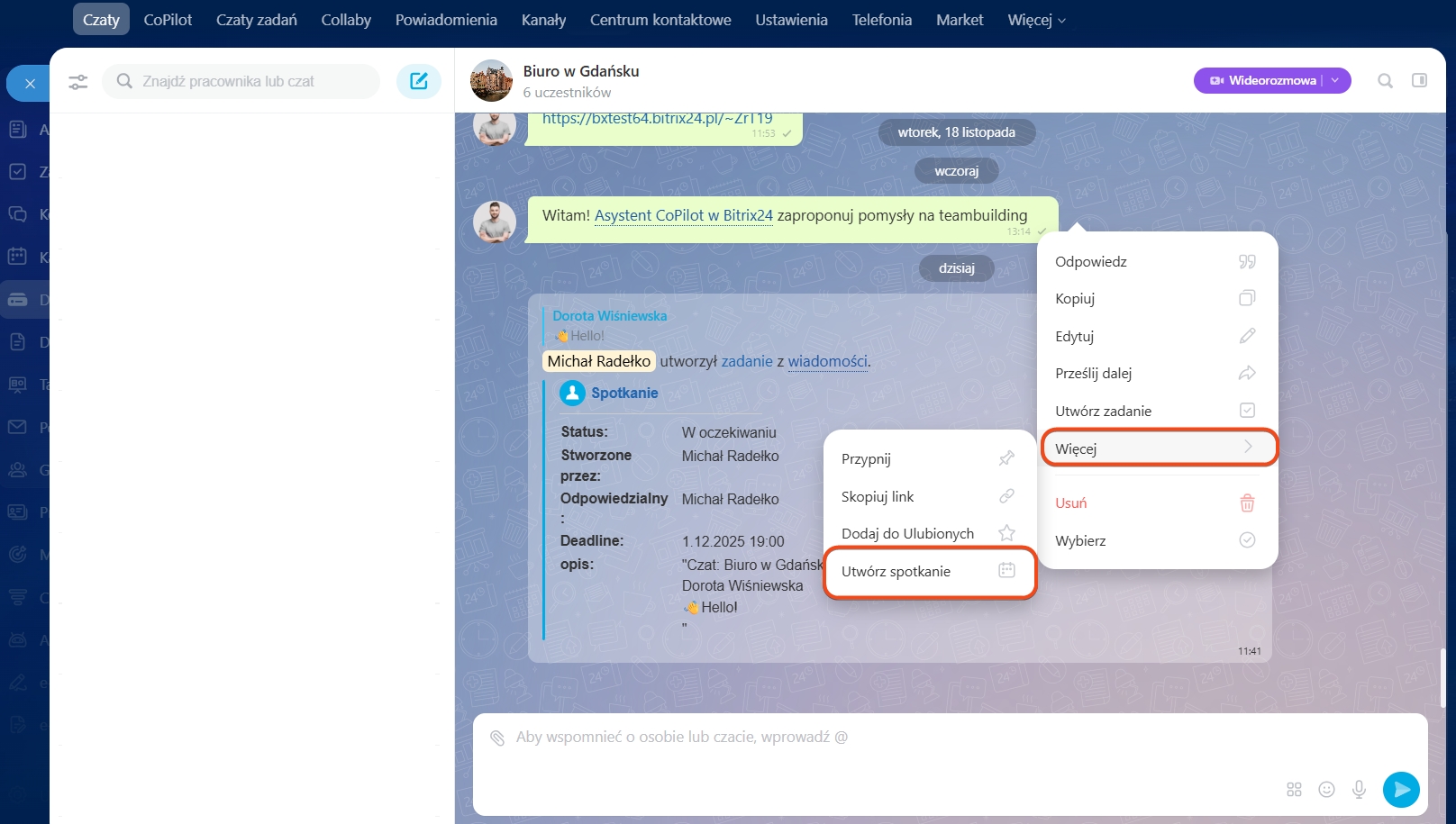1456x824 pixels.
Task: Open the Kanały tab
Action: point(543,20)
